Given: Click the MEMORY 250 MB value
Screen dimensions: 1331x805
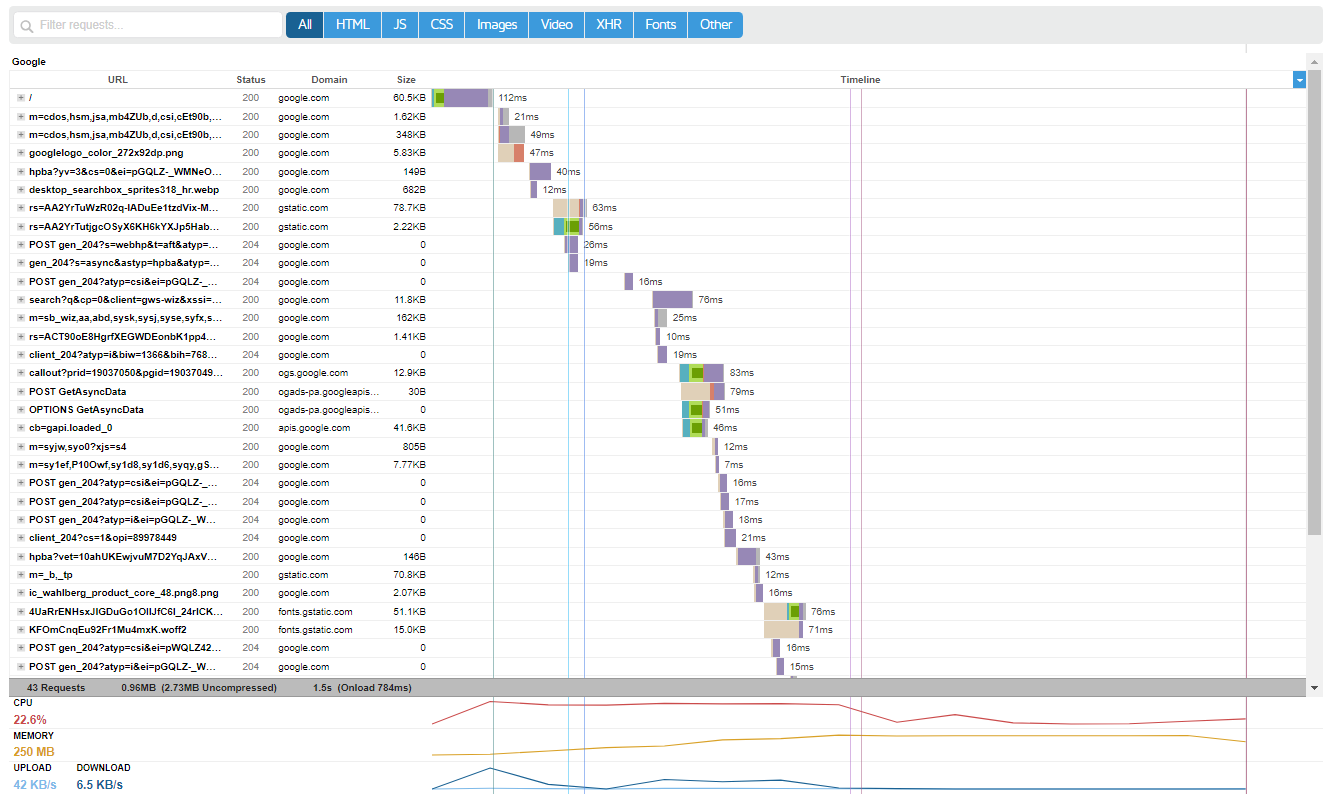Looking at the screenshot, I should (x=34, y=752).
